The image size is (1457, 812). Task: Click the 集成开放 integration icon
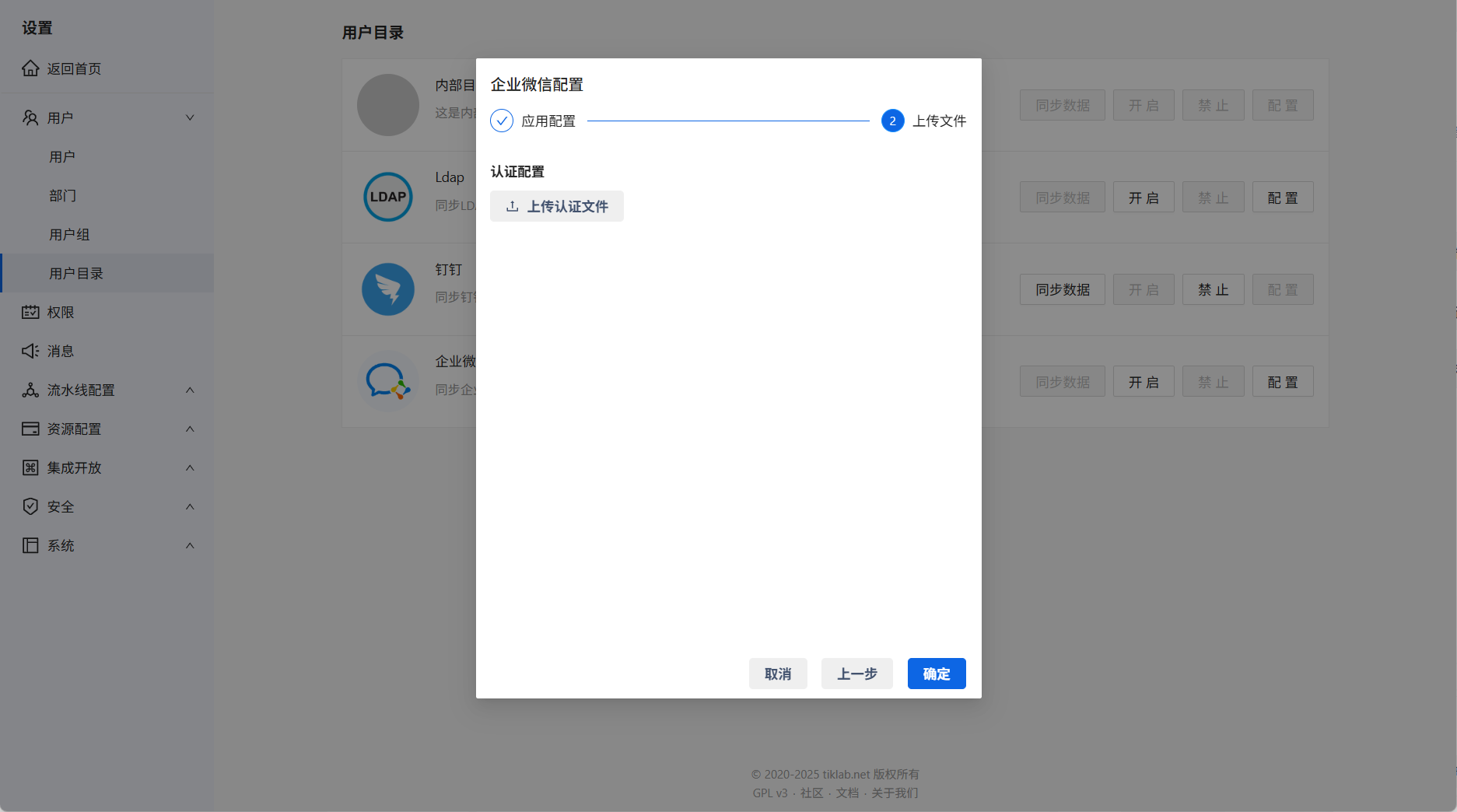30,467
